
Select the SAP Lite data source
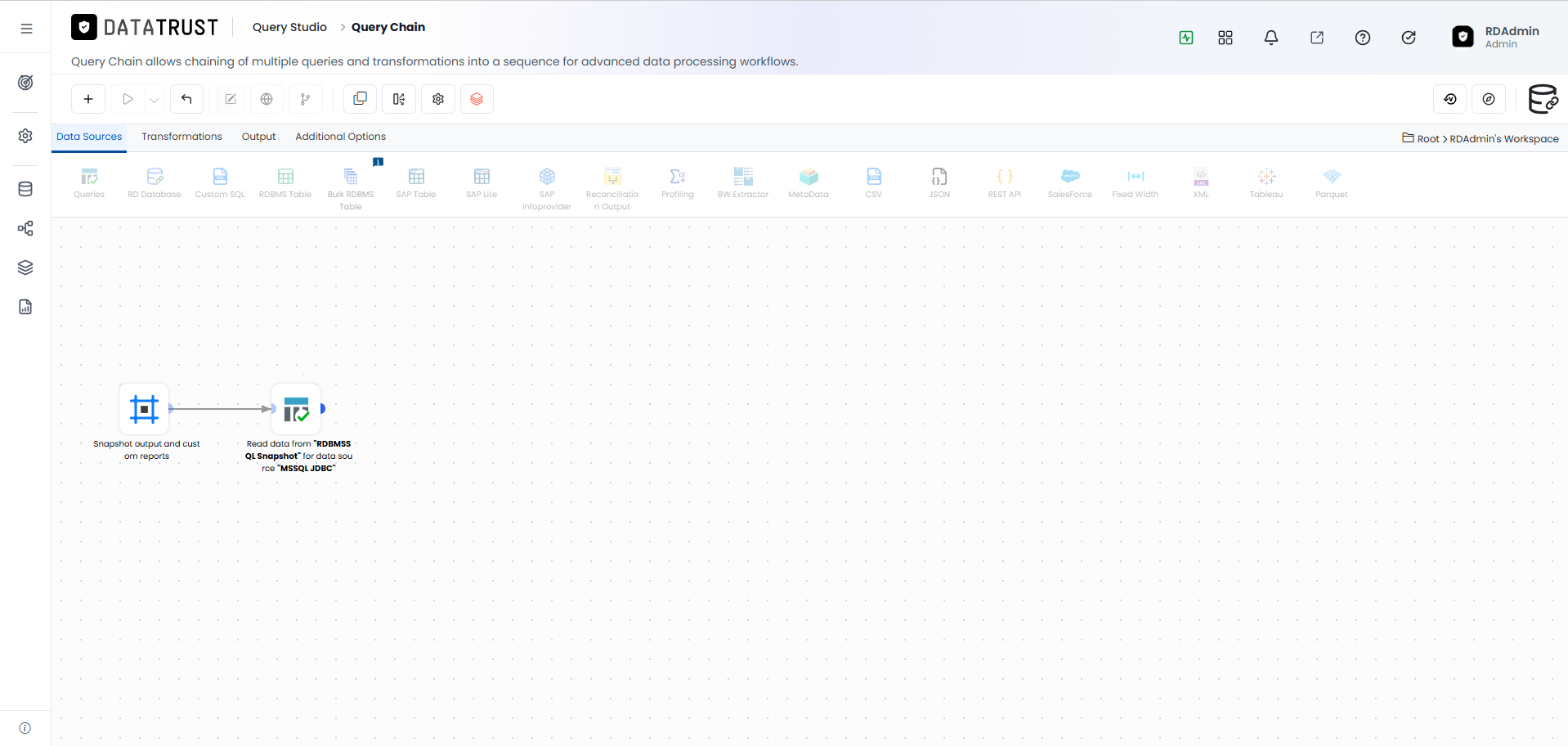[x=482, y=183]
